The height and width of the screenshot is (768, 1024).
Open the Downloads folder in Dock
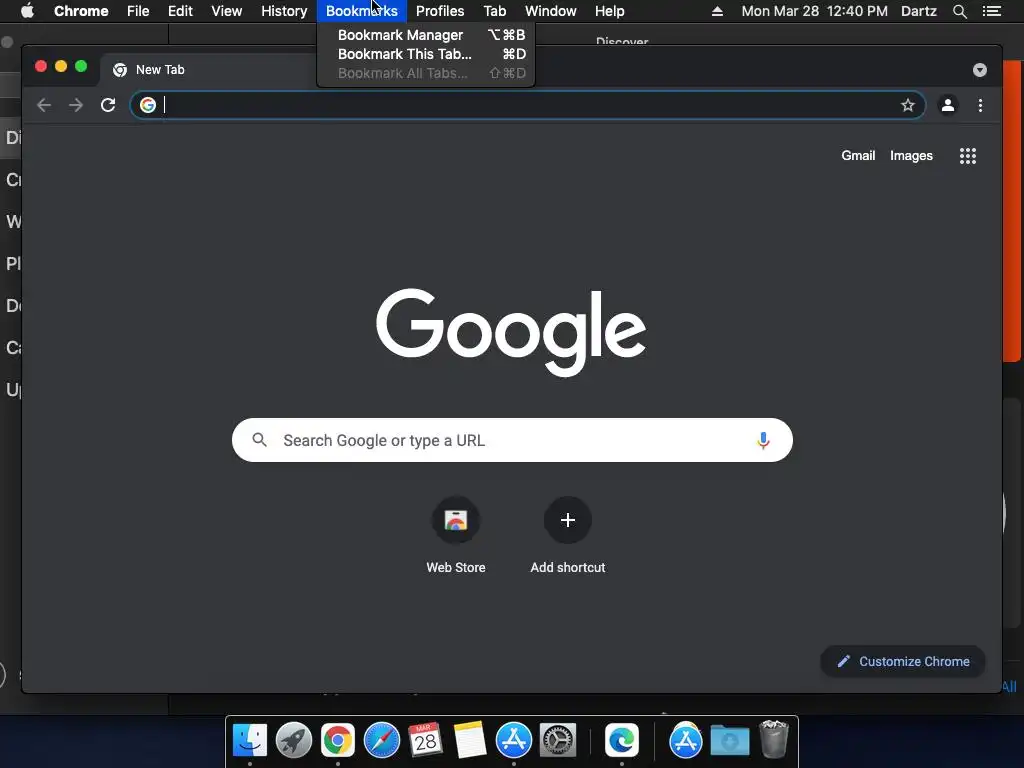(x=729, y=741)
